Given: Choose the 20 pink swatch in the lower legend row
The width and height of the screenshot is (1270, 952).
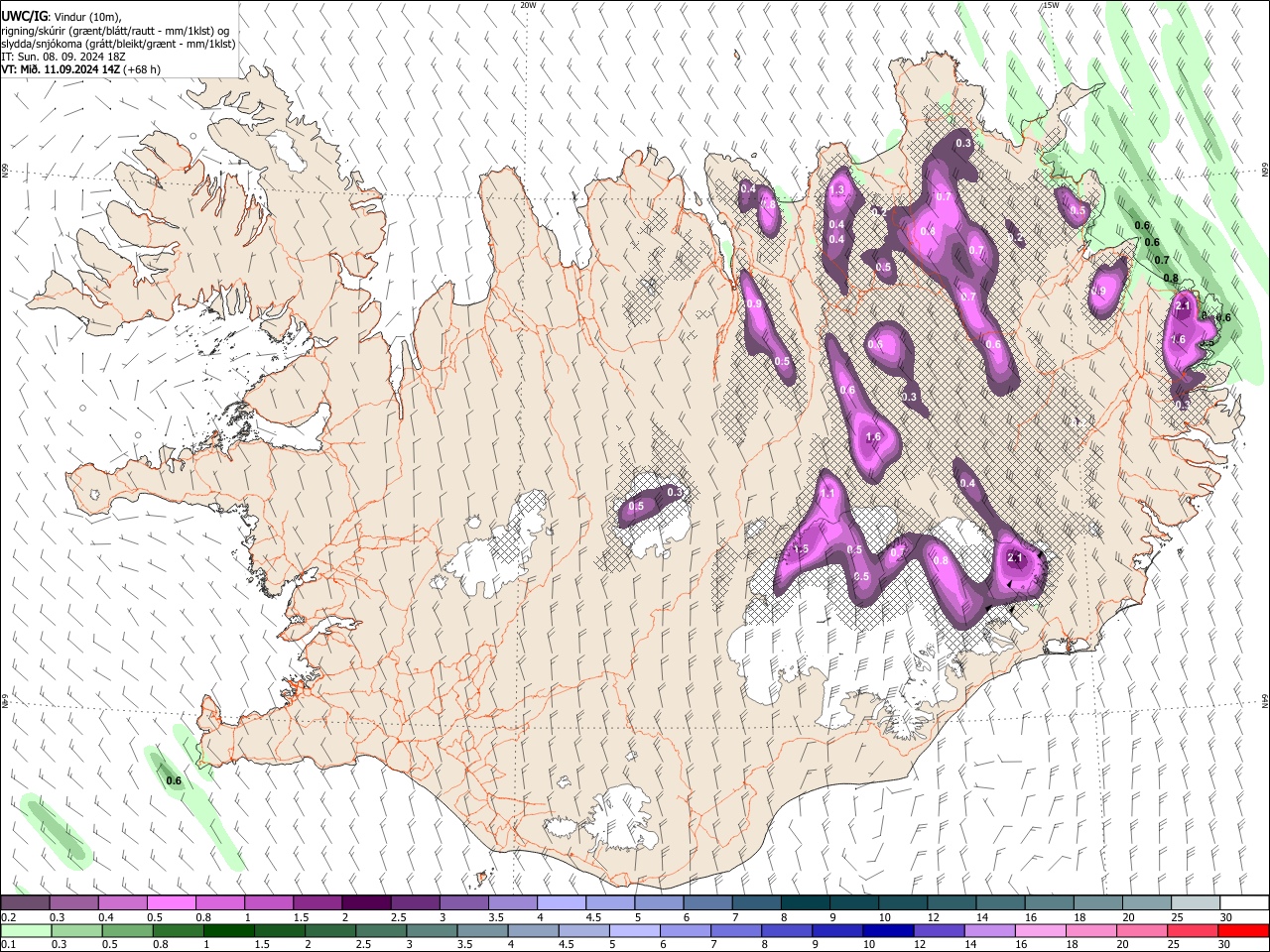Looking at the screenshot, I should point(1142,931).
